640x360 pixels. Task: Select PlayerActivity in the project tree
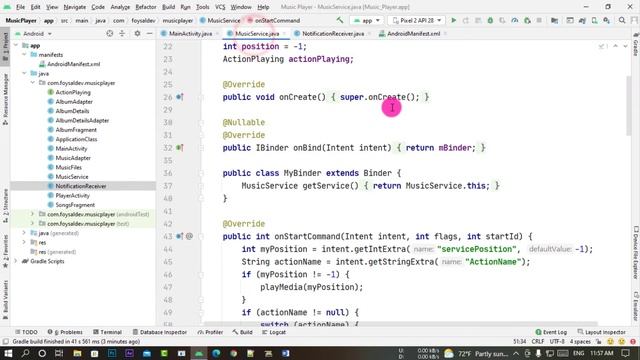[x=72, y=196]
